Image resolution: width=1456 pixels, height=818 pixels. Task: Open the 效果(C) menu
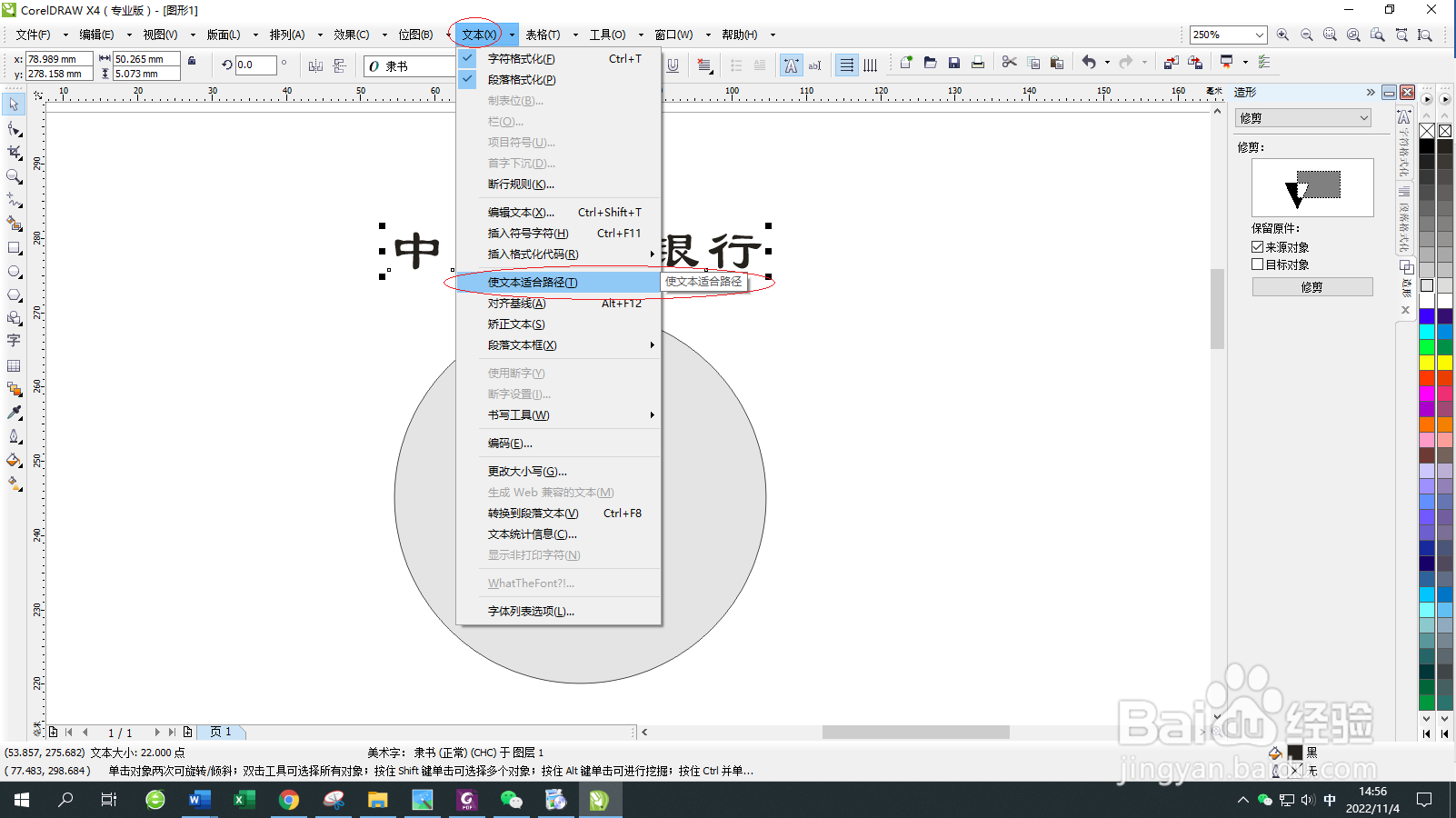pyautogui.click(x=351, y=35)
